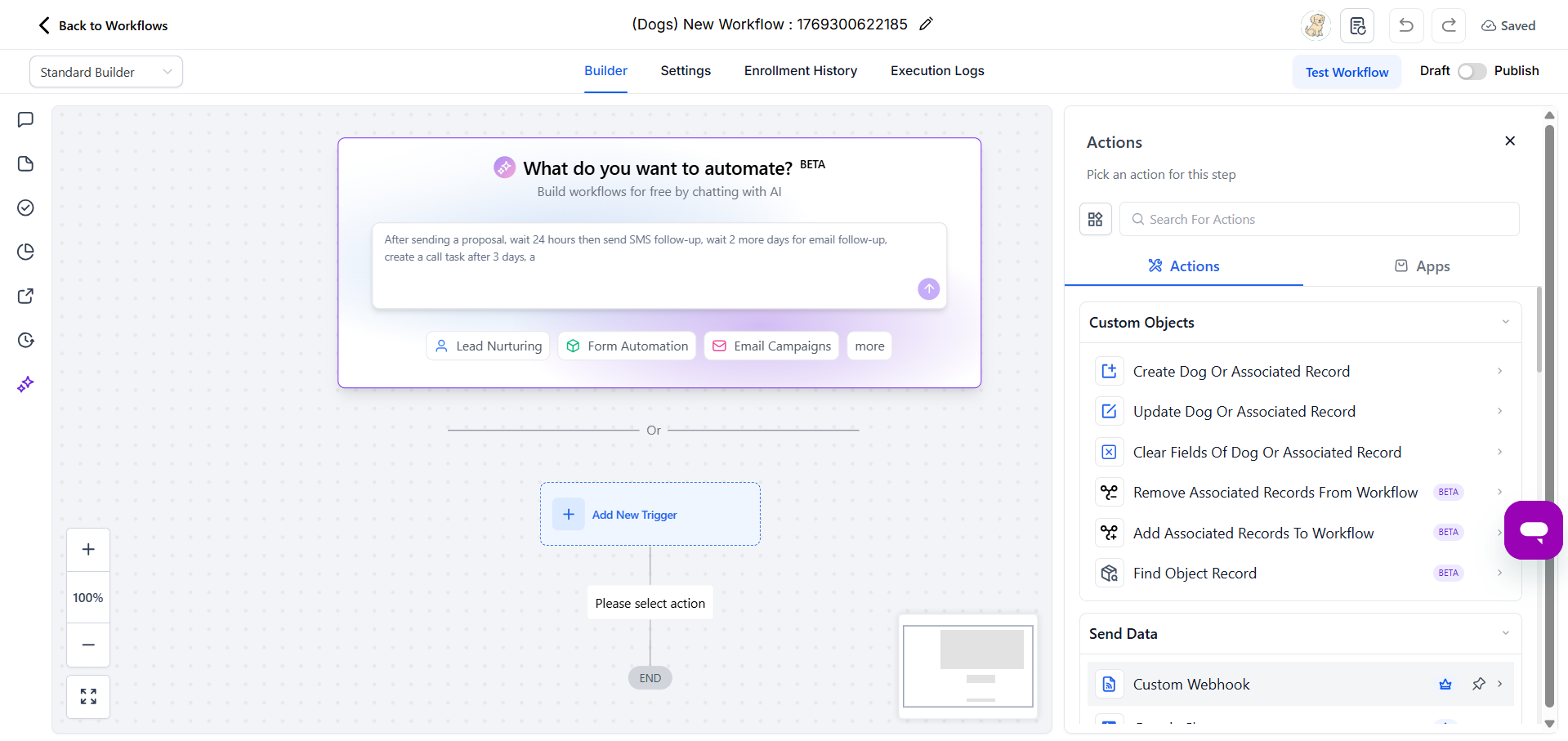Switch to the Enrollment History tab

800,71
